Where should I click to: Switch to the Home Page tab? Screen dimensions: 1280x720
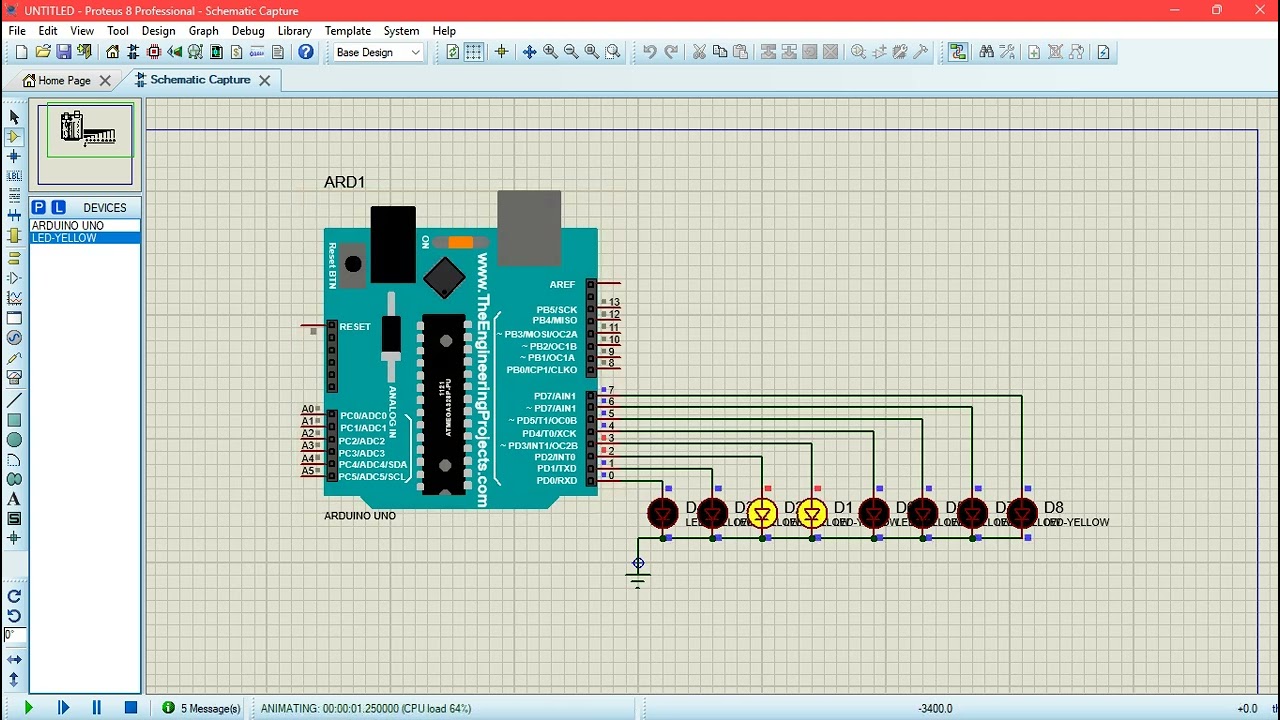point(64,80)
